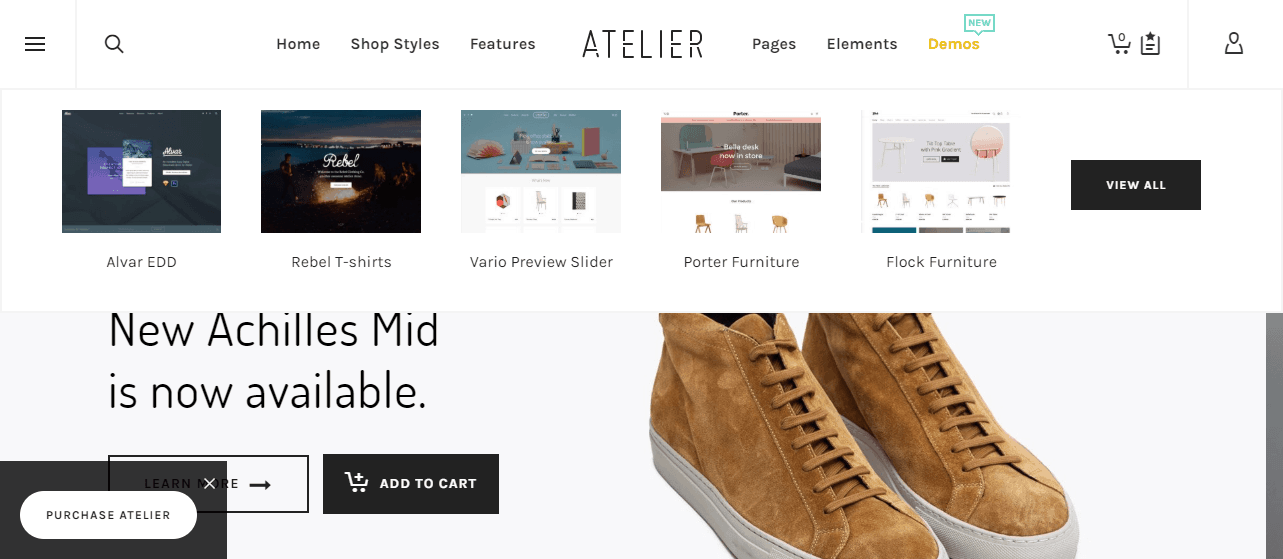Open the Rebel T-shirts demo thumbnail
The width and height of the screenshot is (1283, 559).
point(341,171)
